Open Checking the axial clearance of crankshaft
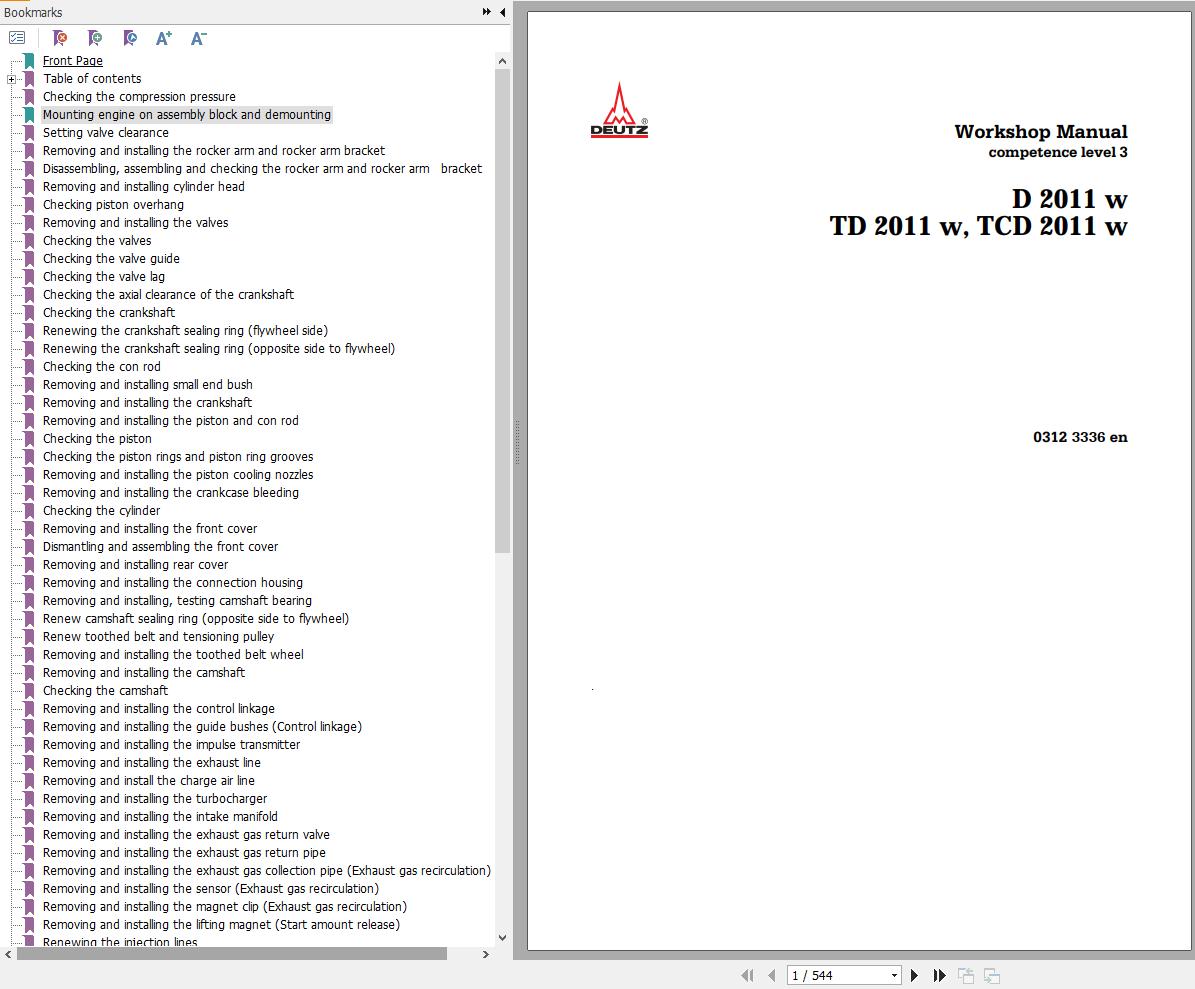The width and height of the screenshot is (1195, 989). pyautogui.click(x=168, y=294)
